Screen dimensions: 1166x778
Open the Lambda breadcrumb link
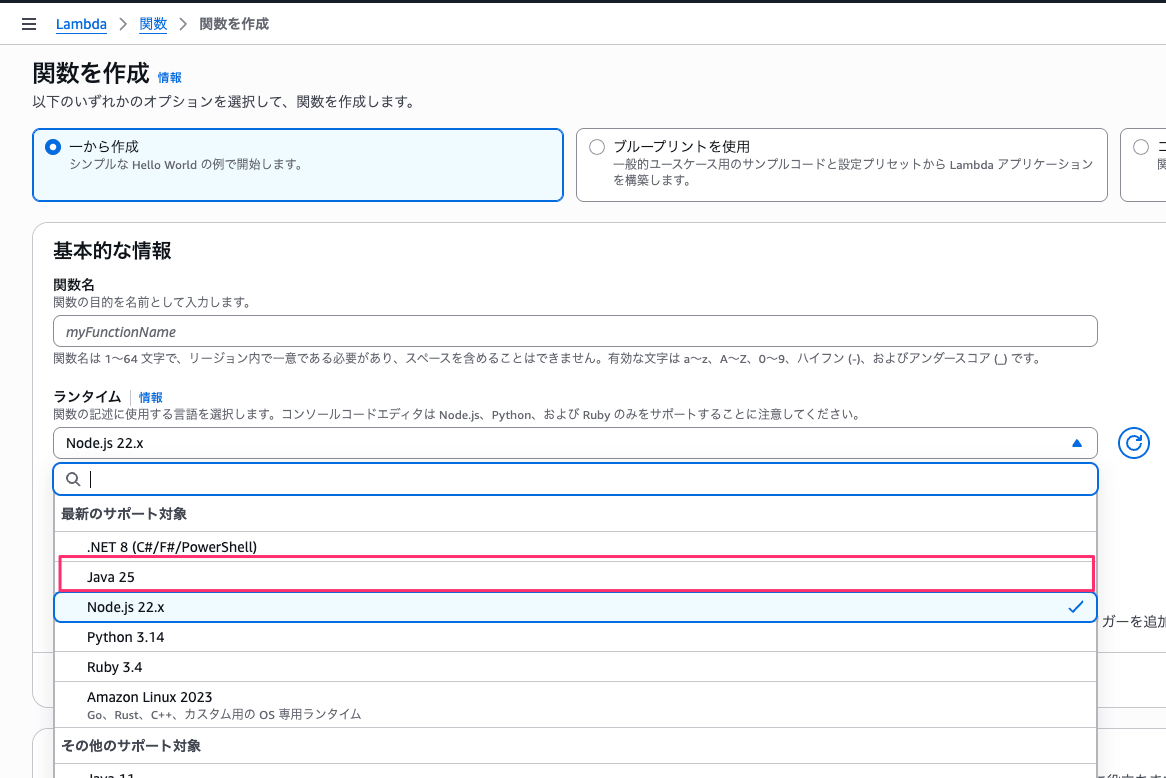coord(81,23)
